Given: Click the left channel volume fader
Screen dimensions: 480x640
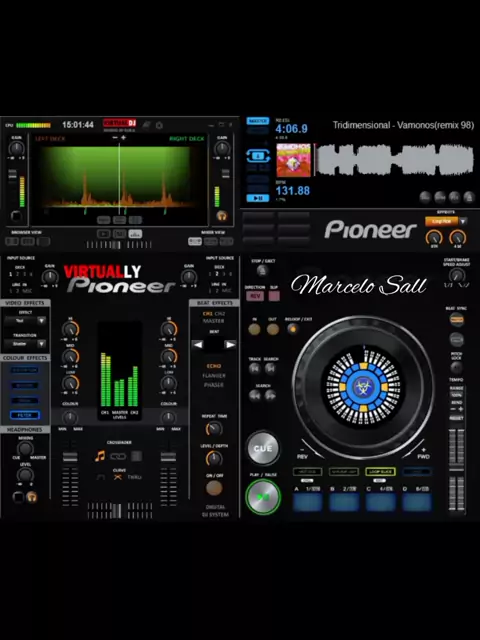Looking at the screenshot, I should pyautogui.click(x=70, y=457).
